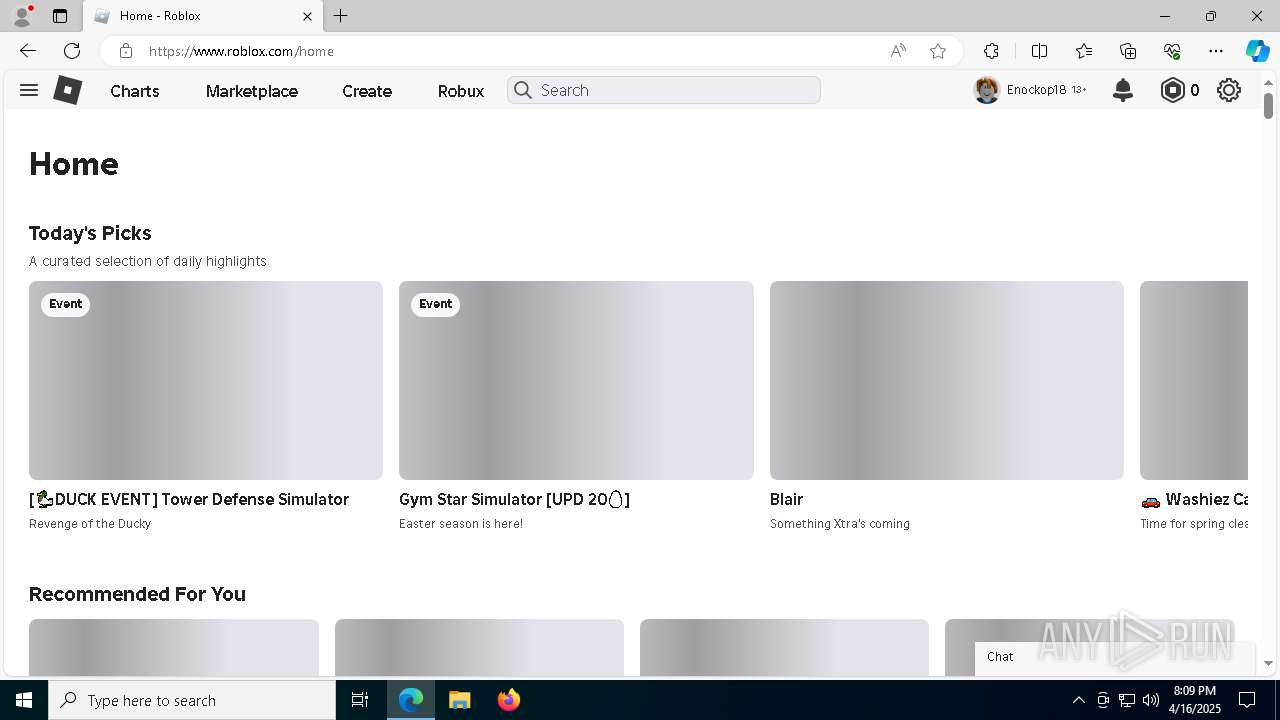Open the Robux page
This screenshot has height=720, width=1280.
pyautogui.click(x=461, y=91)
